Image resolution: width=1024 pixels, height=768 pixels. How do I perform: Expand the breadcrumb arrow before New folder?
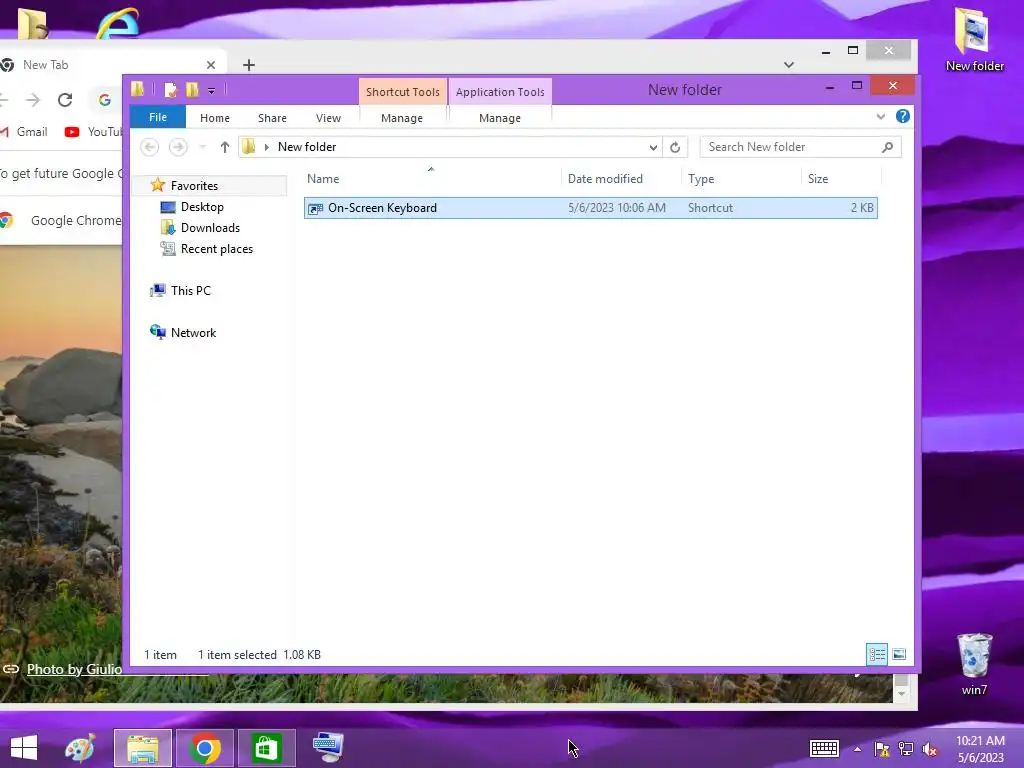coord(266,147)
